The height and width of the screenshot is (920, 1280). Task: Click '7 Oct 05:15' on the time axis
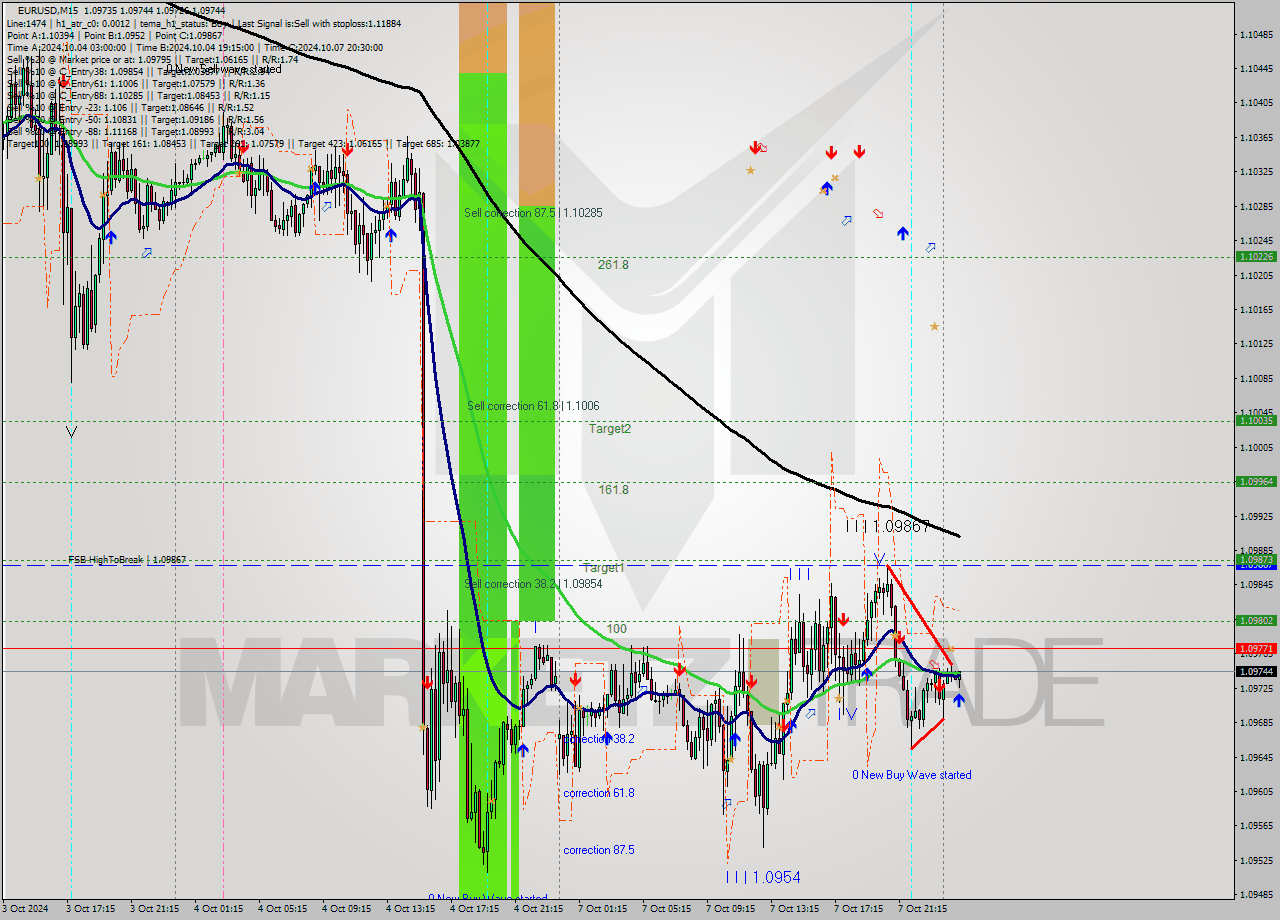tap(665, 909)
